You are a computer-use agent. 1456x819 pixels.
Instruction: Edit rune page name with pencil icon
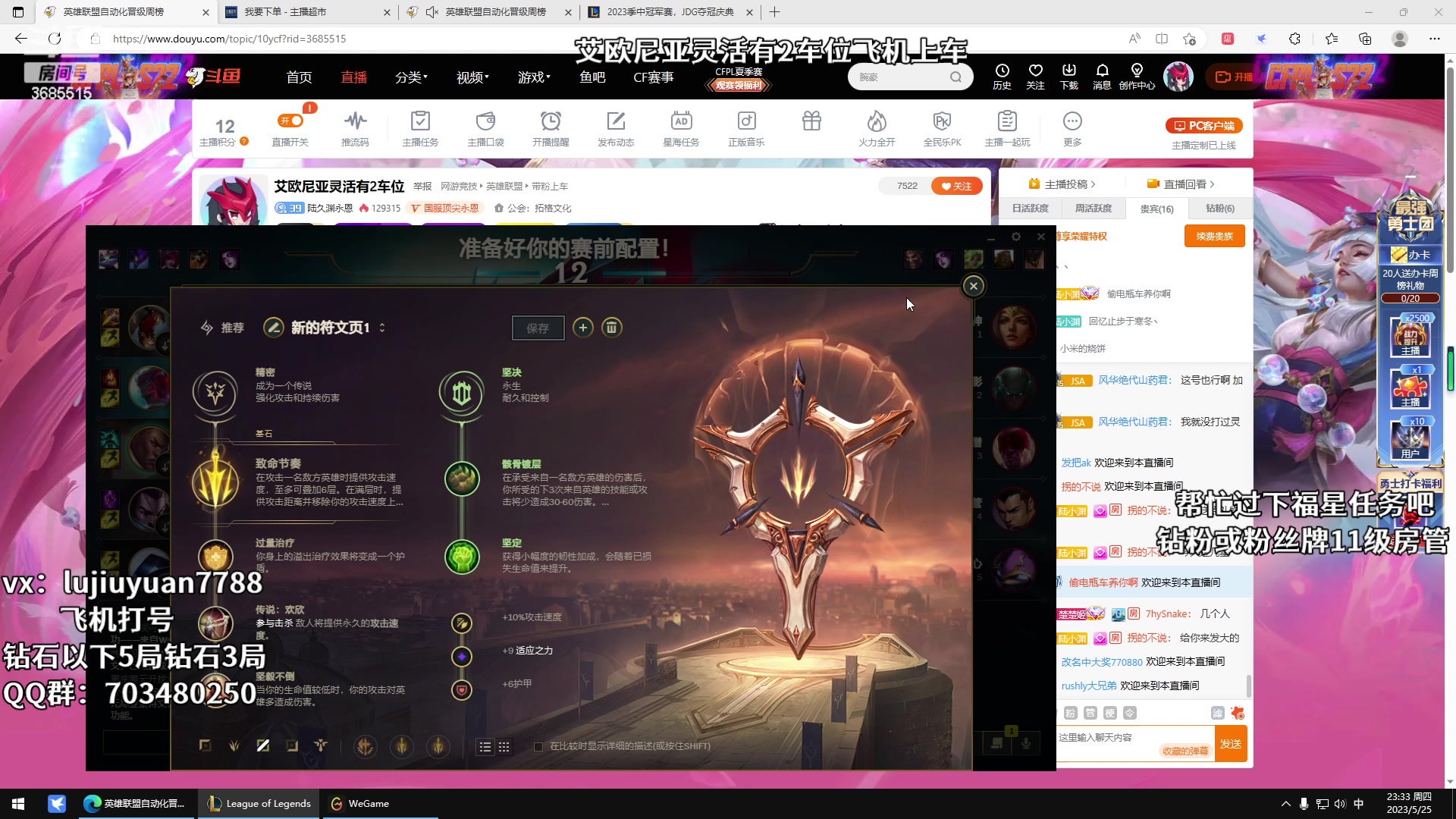tap(273, 328)
